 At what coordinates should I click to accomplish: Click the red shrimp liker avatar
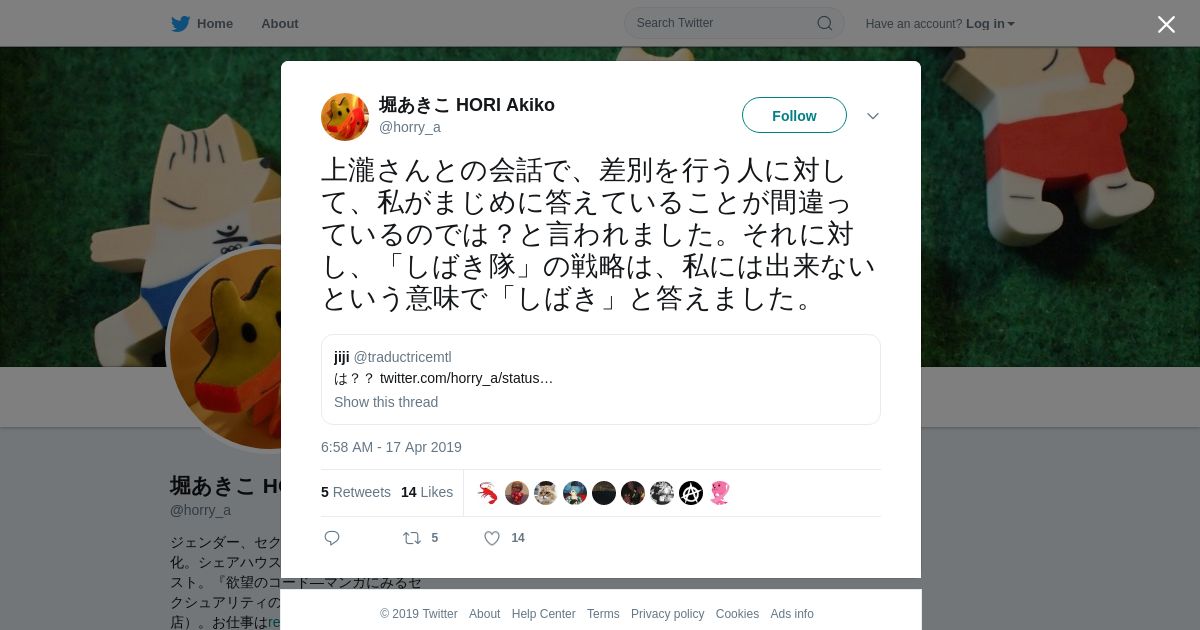click(488, 493)
